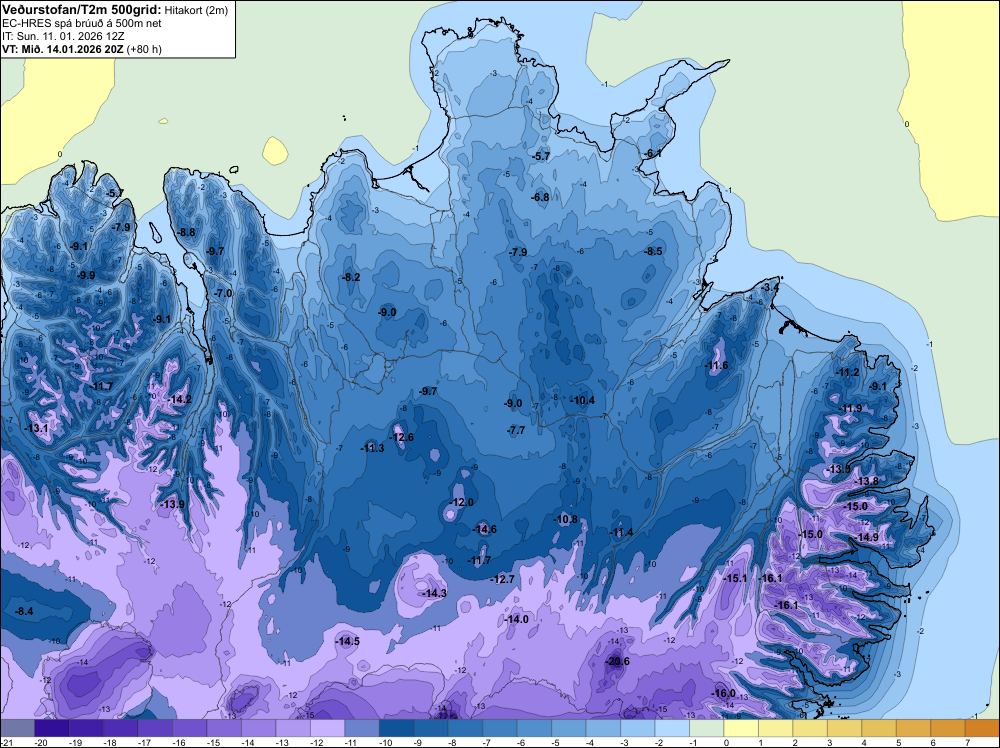Pick the orange legend swatch right of the 7 label

(x=983, y=728)
